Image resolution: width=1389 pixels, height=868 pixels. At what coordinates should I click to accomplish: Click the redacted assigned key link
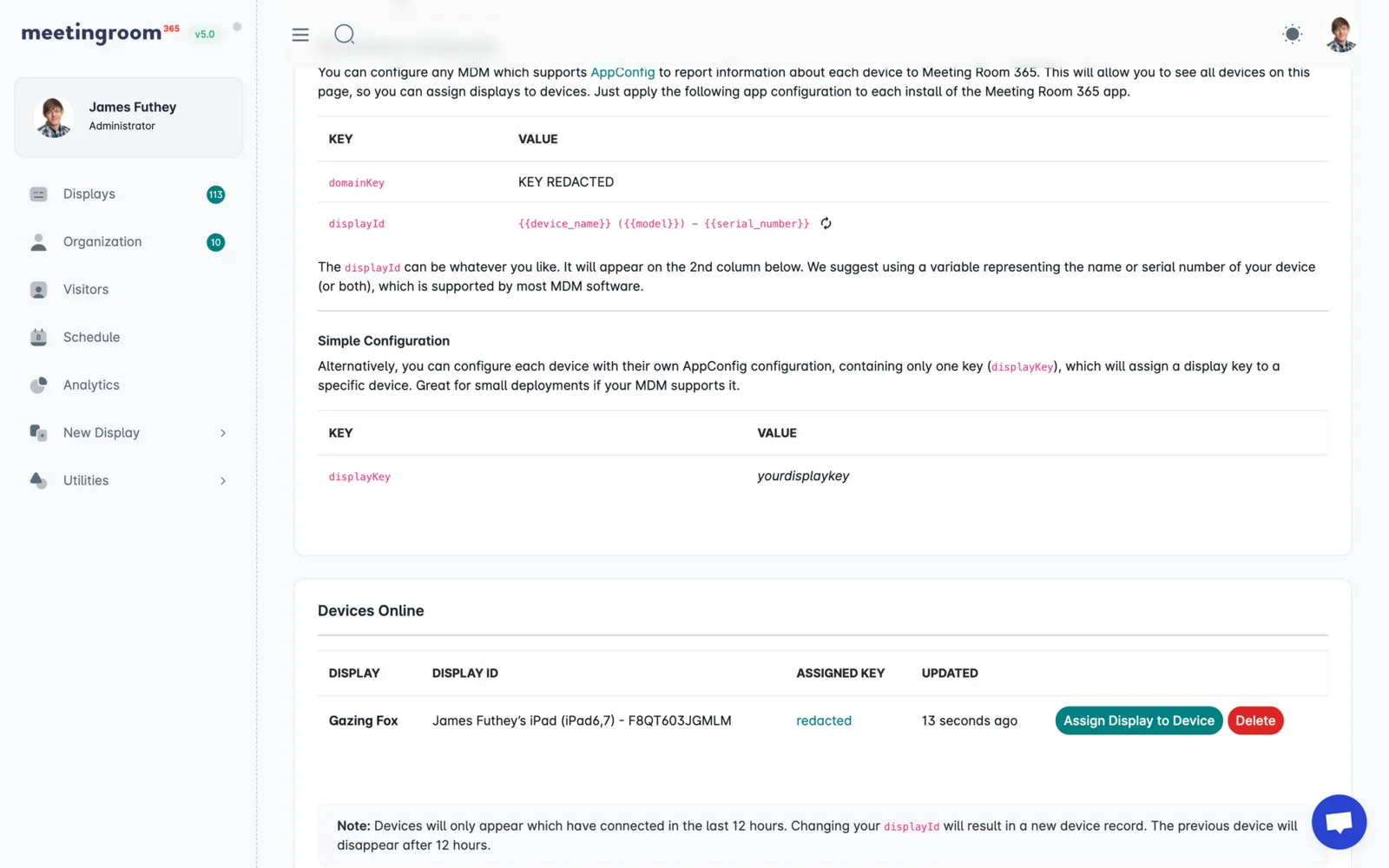(x=824, y=720)
